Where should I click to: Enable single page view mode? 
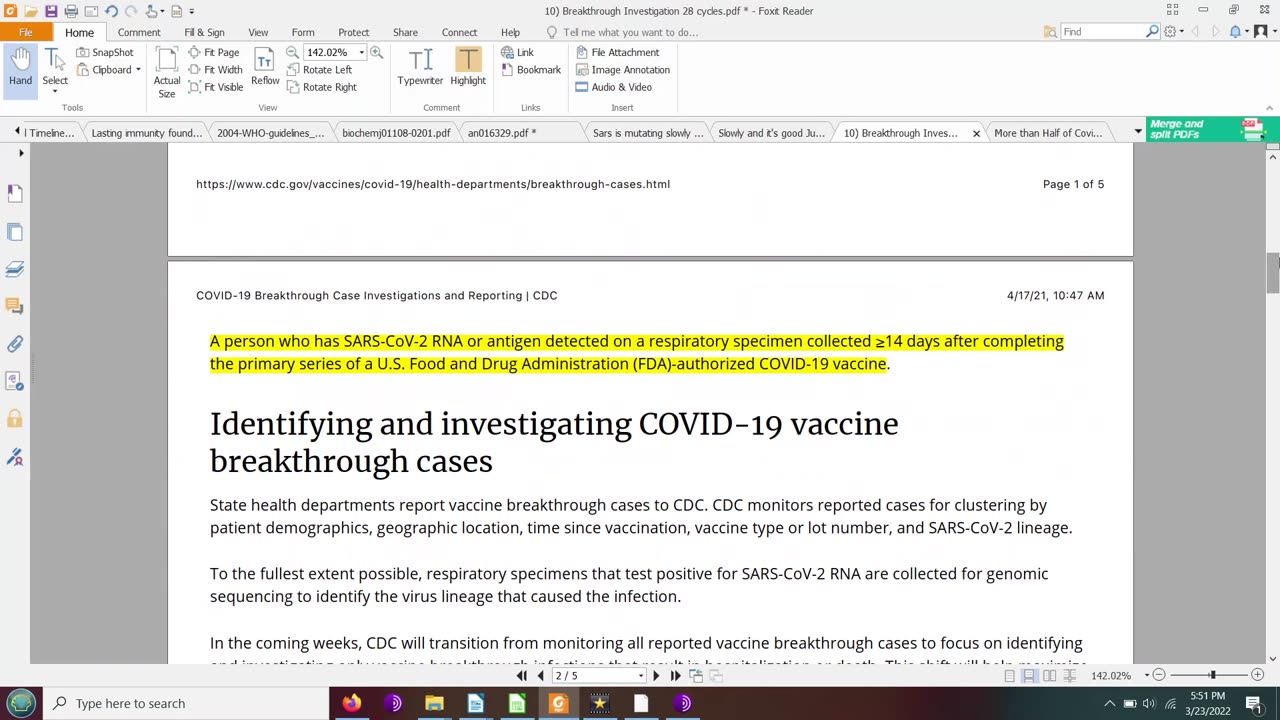click(x=1009, y=676)
